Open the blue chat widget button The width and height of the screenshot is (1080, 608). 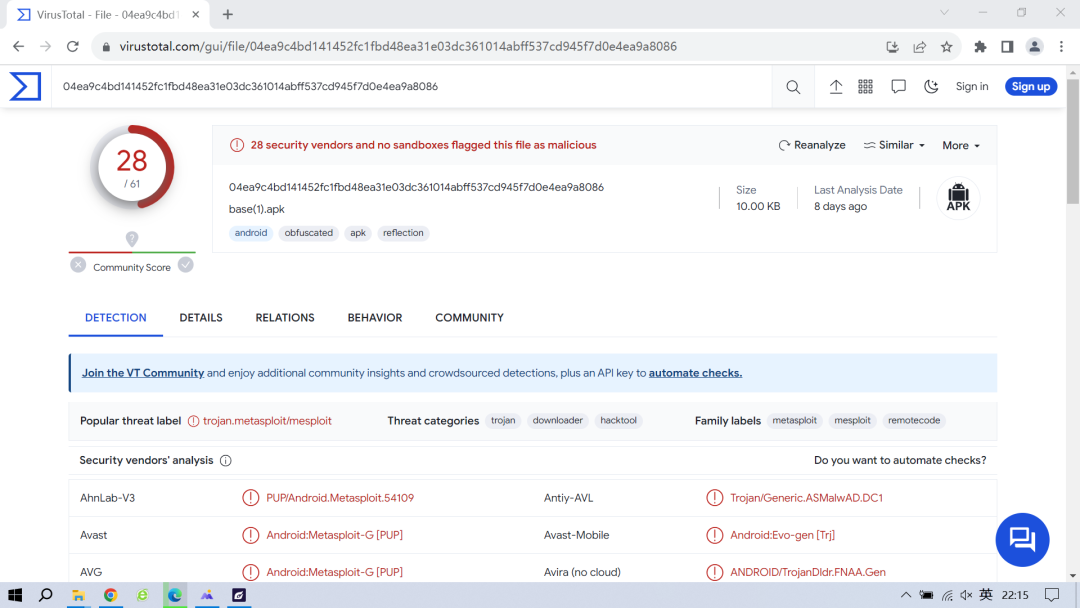click(1022, 540)
